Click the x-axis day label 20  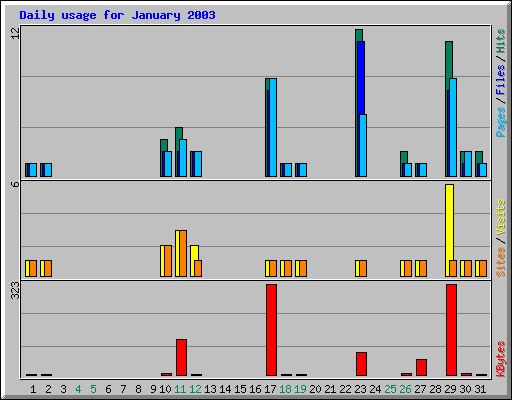click(x=315, y=389)
